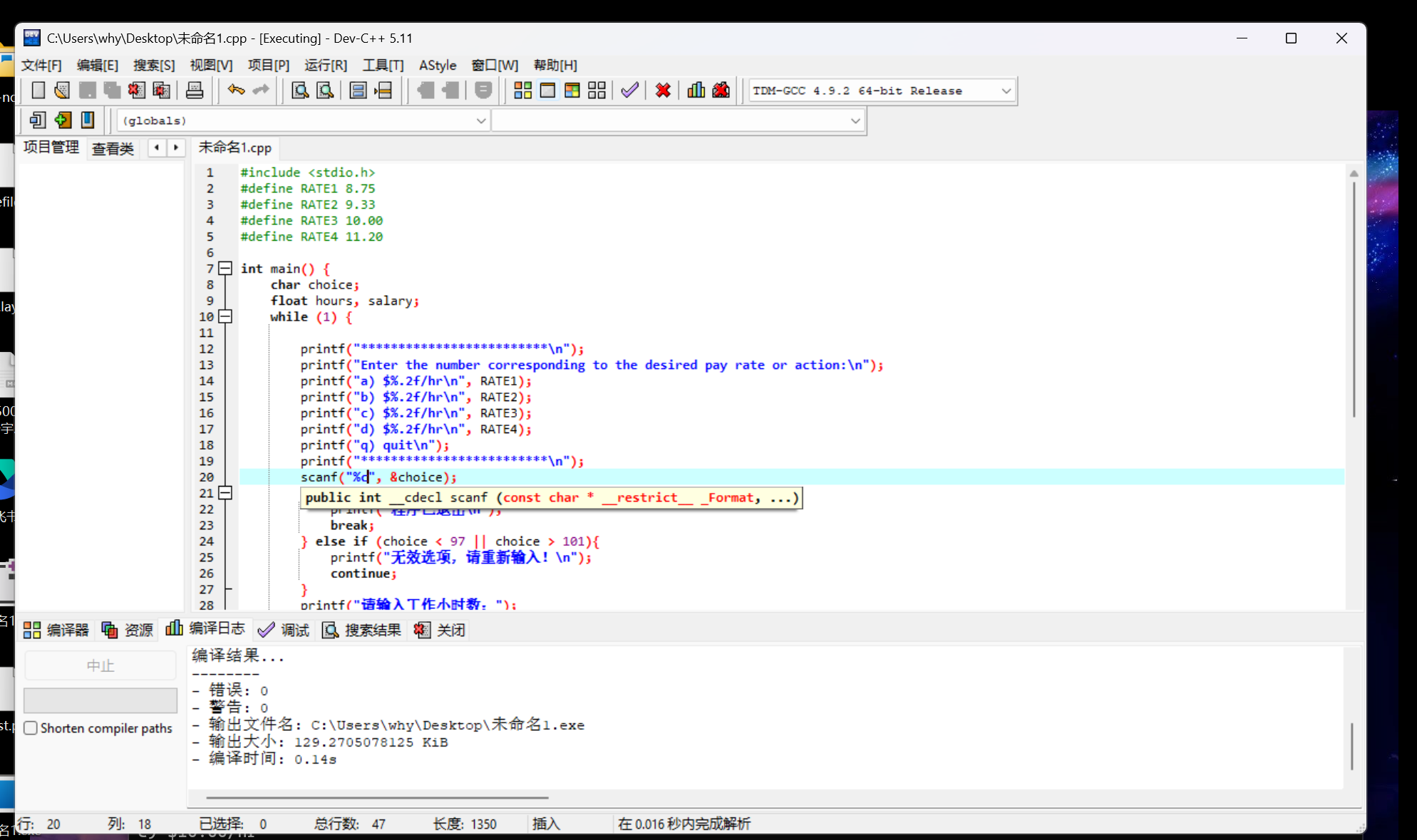Click the Compile toolbar icon with four colored squares

point(522,90)
